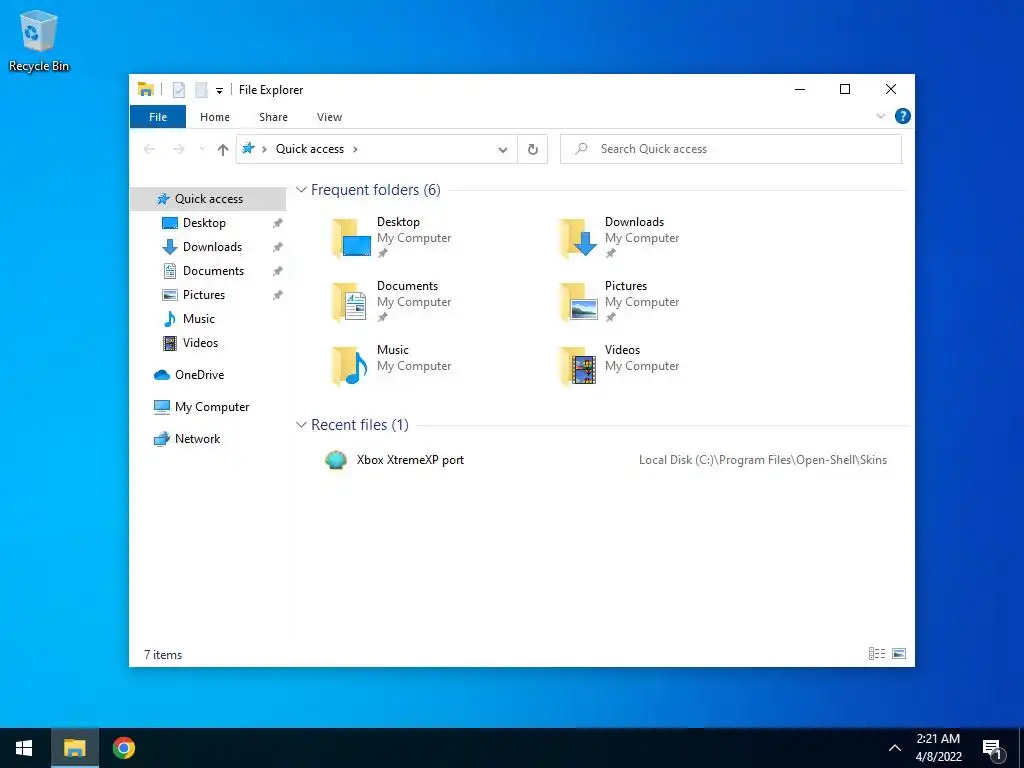Select the Documents folder icon in Frequent folders

351,302
